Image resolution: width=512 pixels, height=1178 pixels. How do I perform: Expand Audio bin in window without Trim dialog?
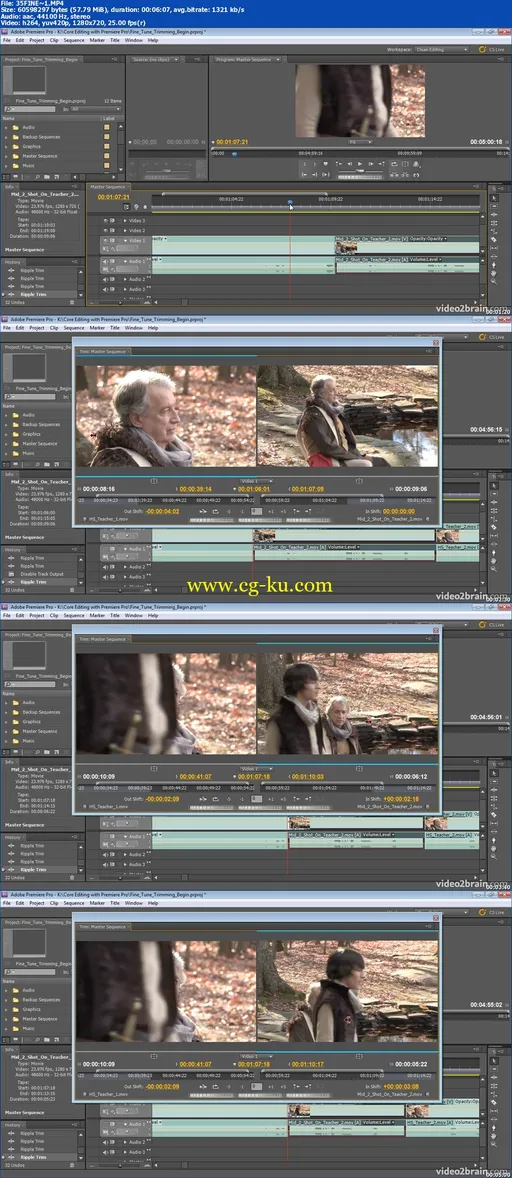pyautogui.click(x=6, y=127)
